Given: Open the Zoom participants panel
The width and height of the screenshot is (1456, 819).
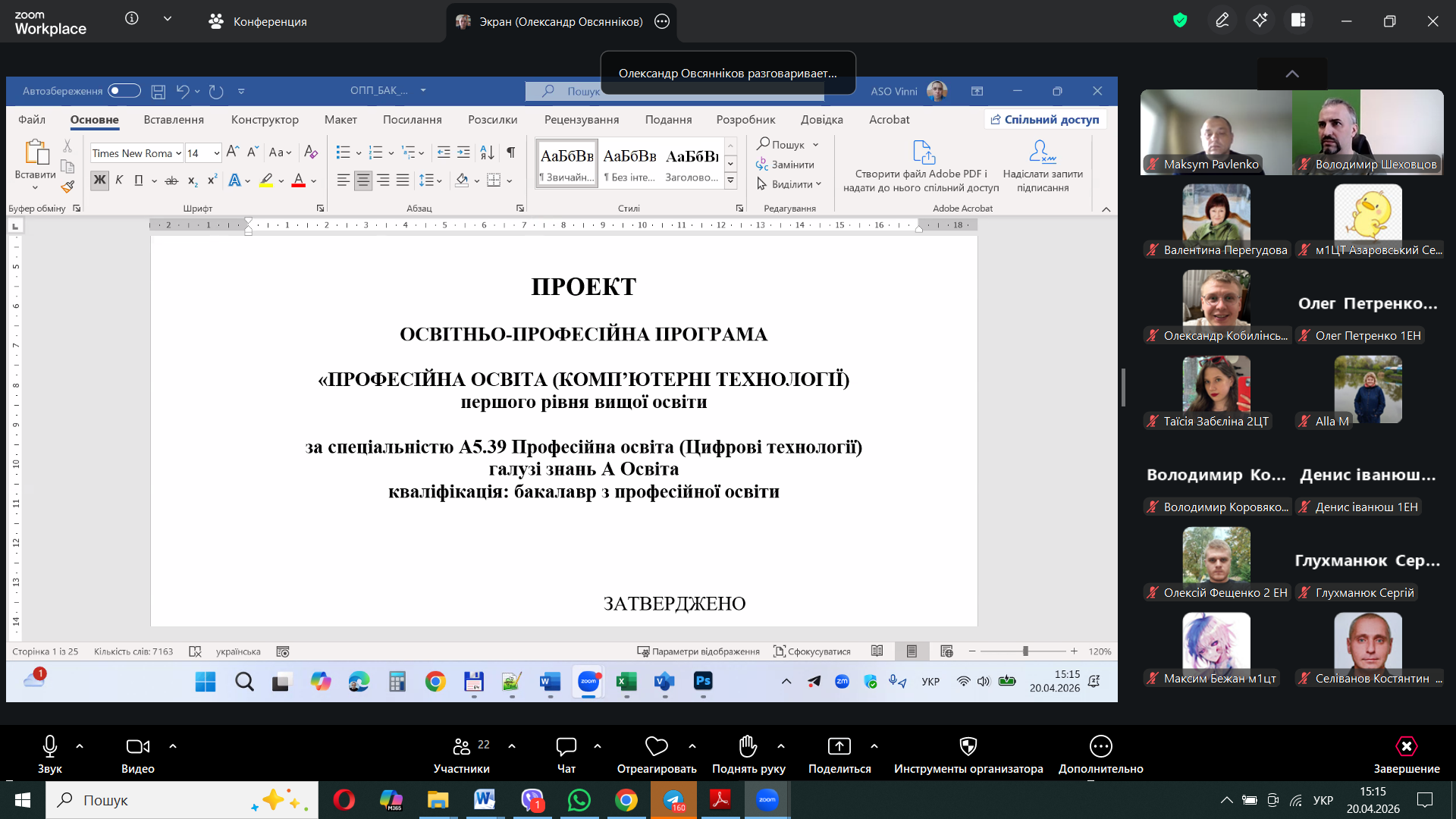Looking at the screenshot, I should pos(461,747).
